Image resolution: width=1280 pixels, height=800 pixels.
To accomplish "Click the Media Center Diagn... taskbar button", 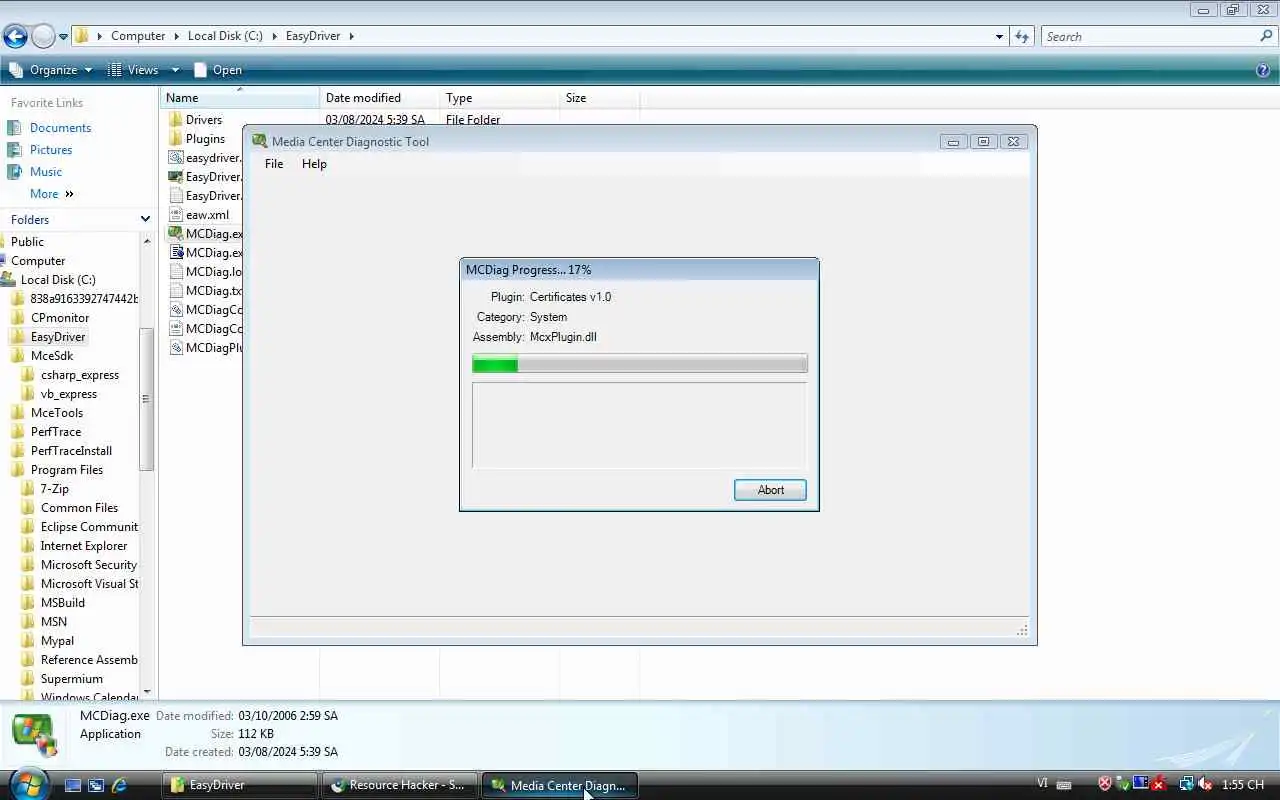I will [x=560, y=785].
